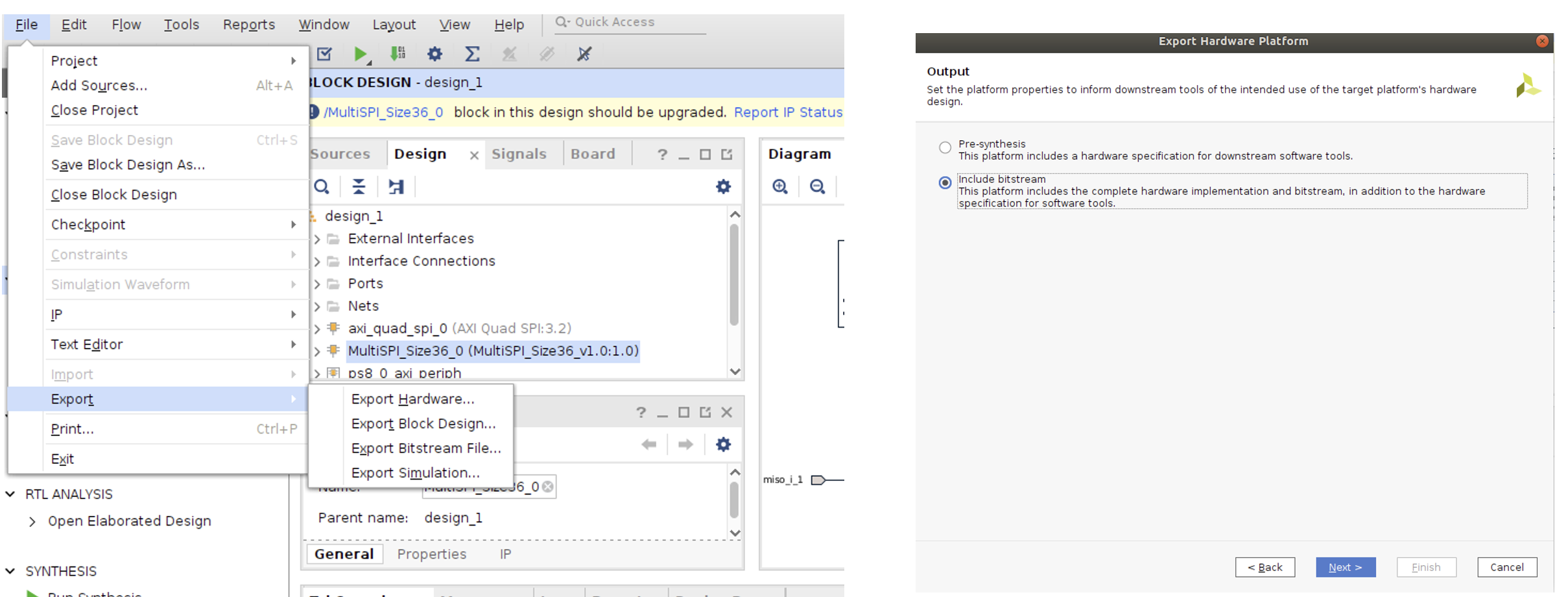Click Cancel in Export Hardware Platform

click(x=1507, y=567)
